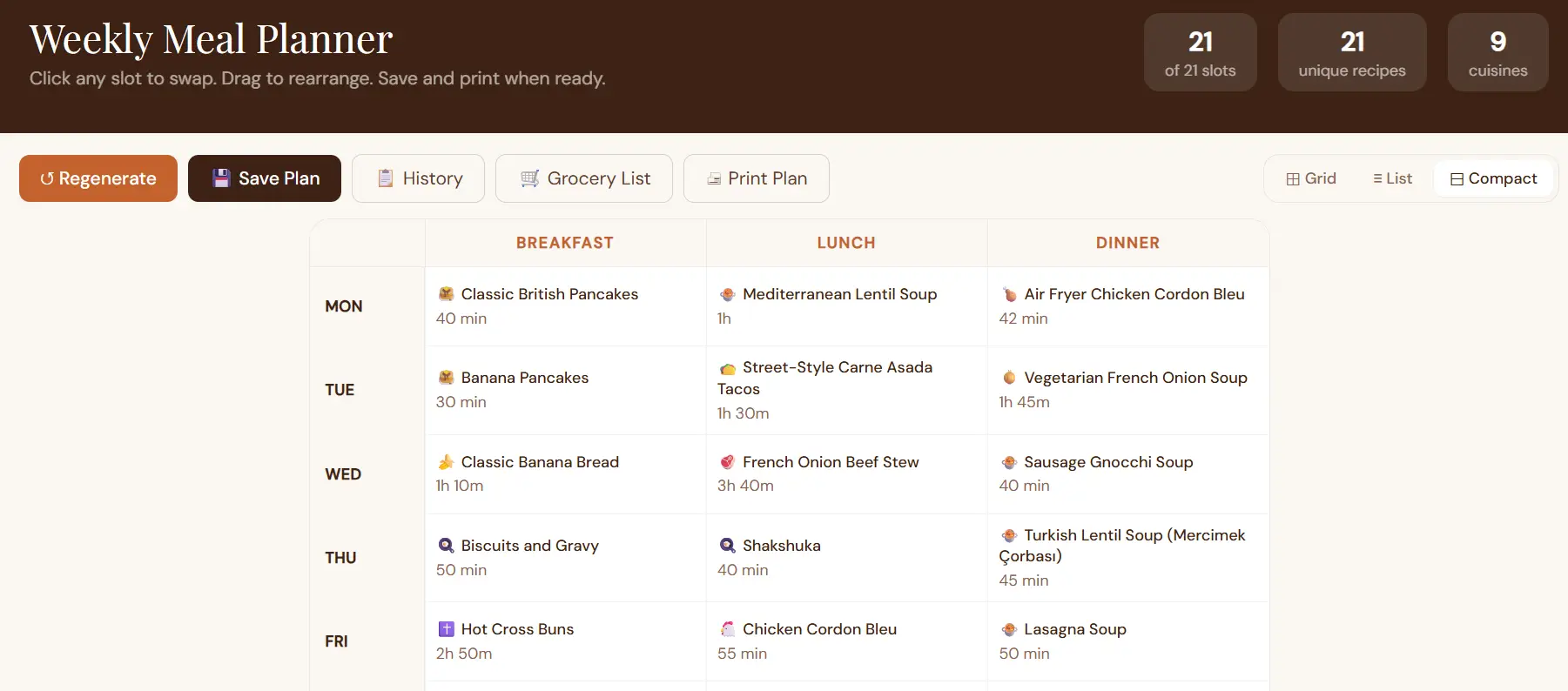This screenshot has height=691, width=1568.
Task: Click the pancake icon beside Classic British Pancakes
Action: [446, 294]
